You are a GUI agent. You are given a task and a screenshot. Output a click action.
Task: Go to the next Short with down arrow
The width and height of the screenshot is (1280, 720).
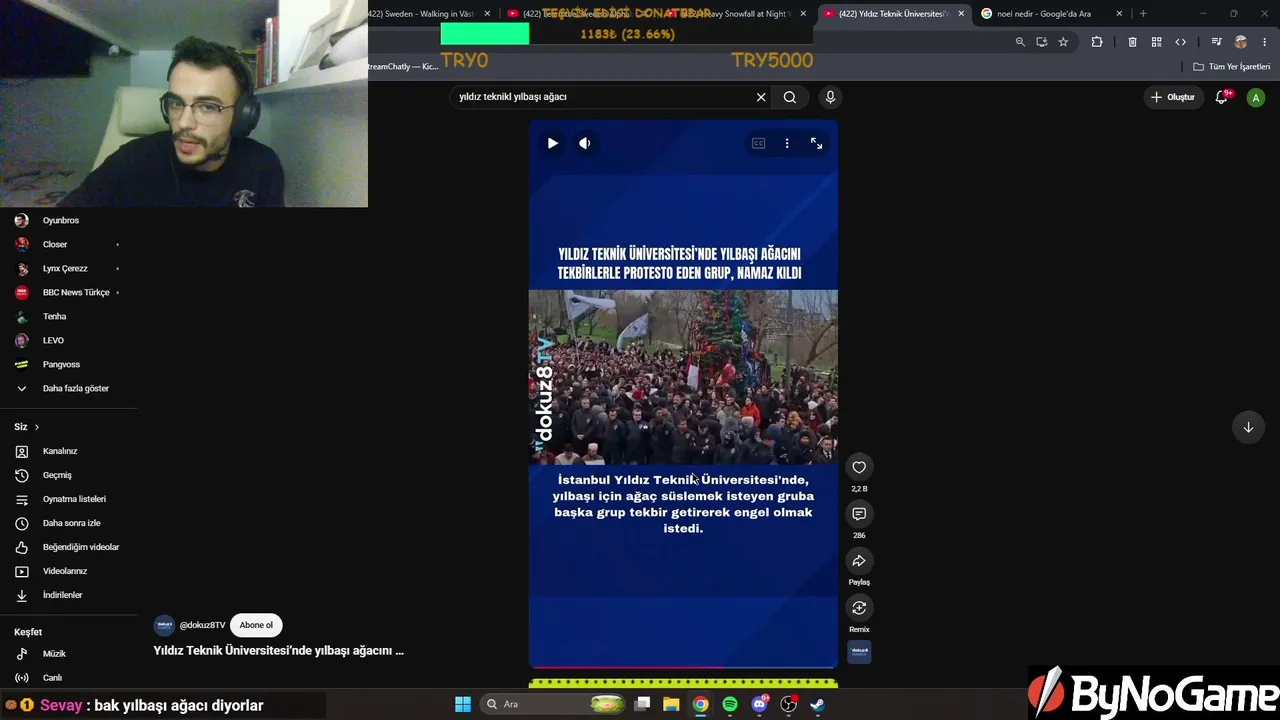pos(1248,427)
